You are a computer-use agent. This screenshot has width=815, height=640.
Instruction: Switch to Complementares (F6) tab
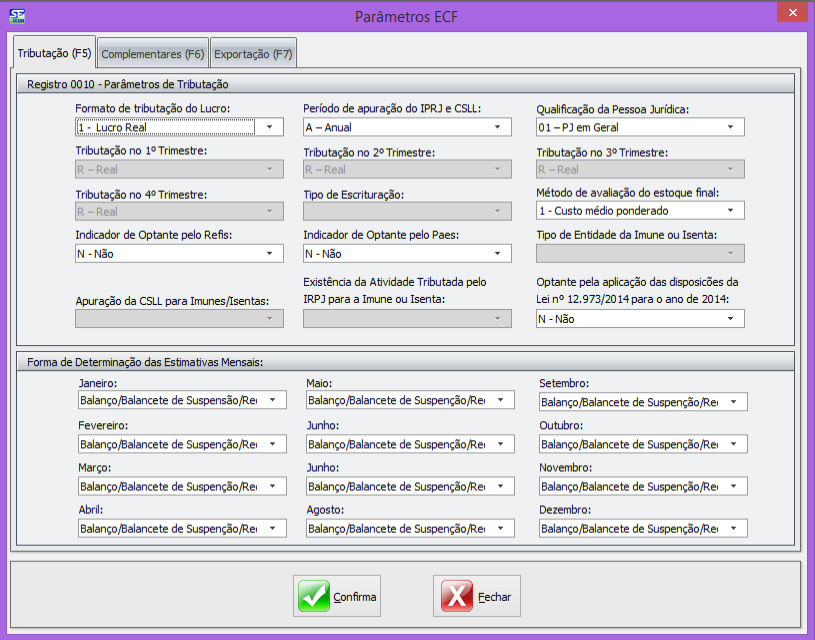pyautogui.click(x=153, y=54)
